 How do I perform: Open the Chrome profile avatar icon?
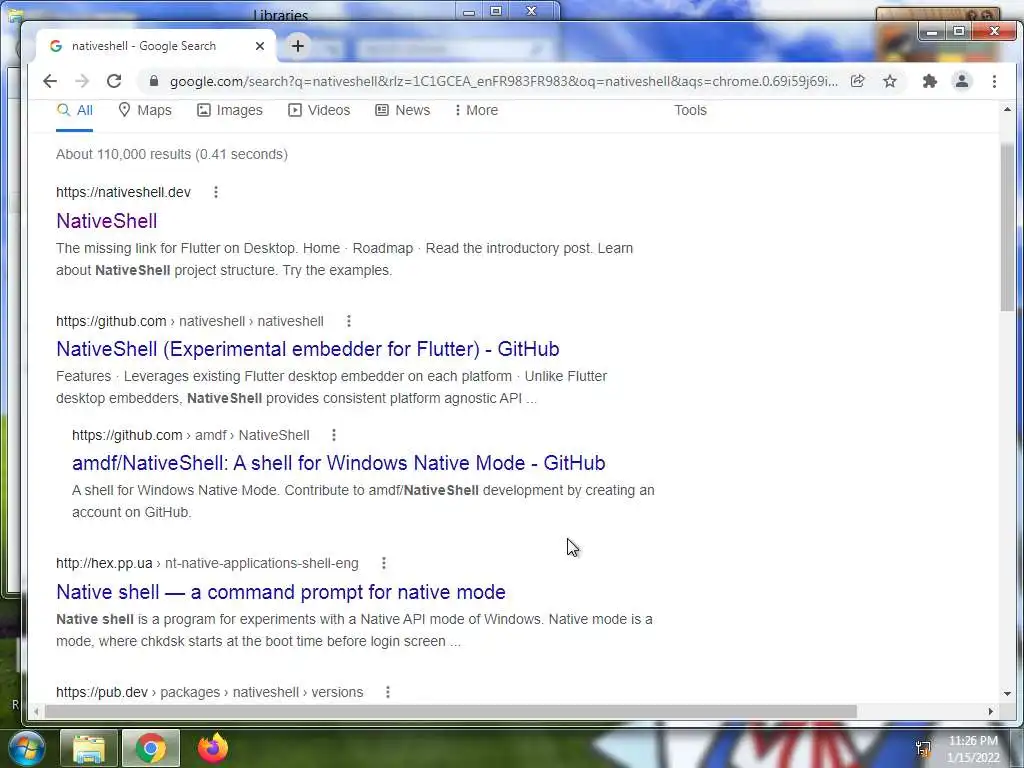pos(961,81)
